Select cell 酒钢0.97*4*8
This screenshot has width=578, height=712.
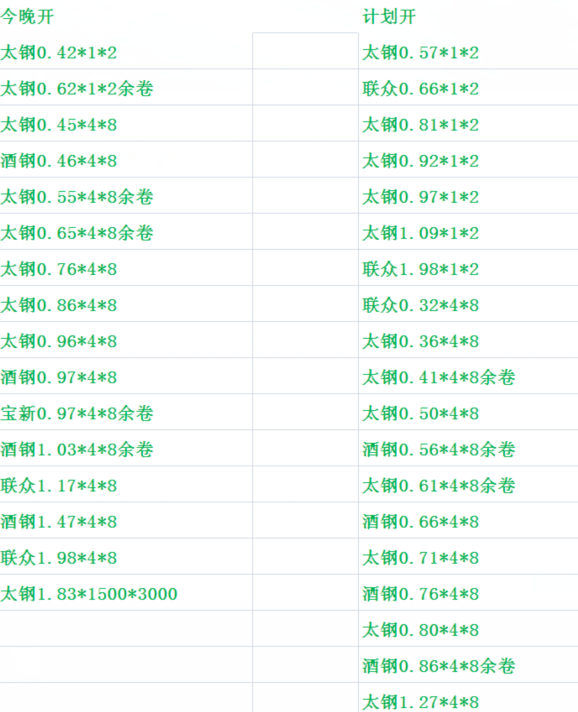pyautogui.click(x=126, y=376)
